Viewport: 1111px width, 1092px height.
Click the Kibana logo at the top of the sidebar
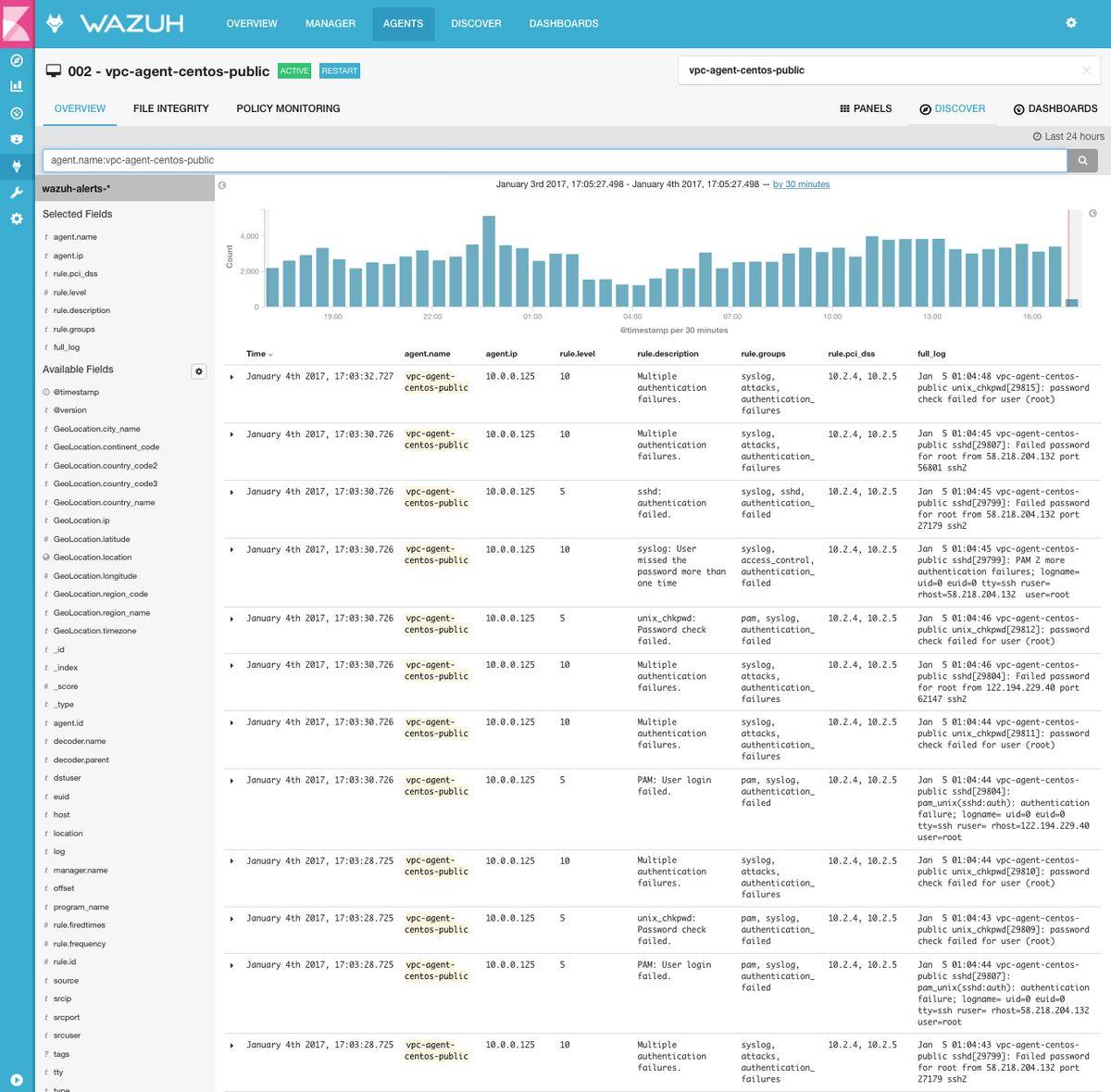point(17,22)
